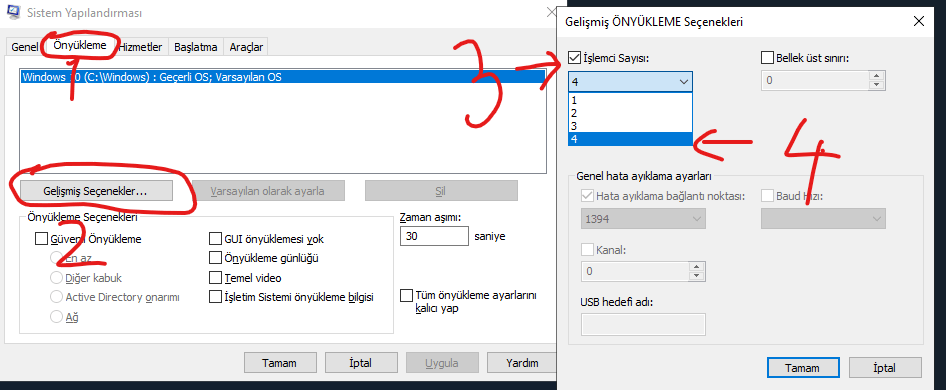Screen dimensions: 946x390
Task: Check İşletim Sistemi önyükleme bilgisi option
Action: click(215, 297)
